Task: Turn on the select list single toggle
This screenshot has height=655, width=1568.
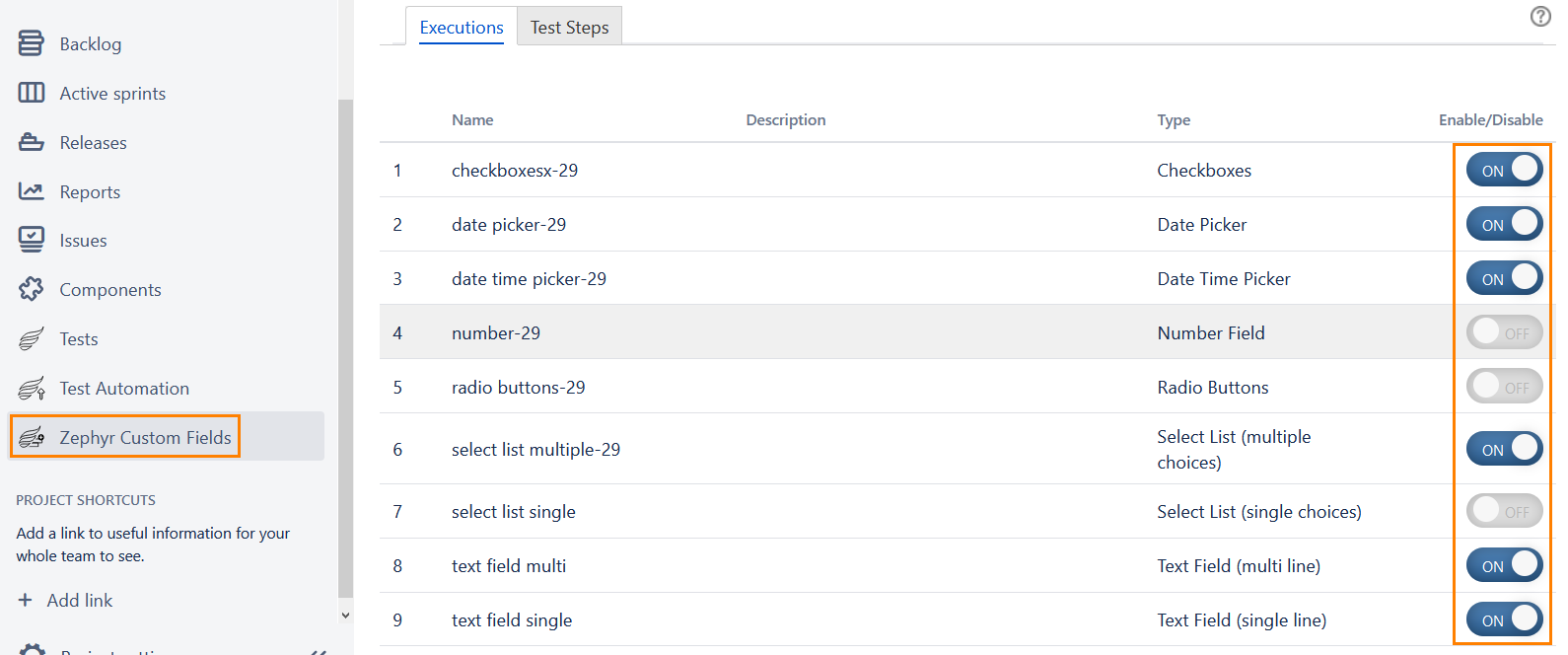Action: [1504, 511]
